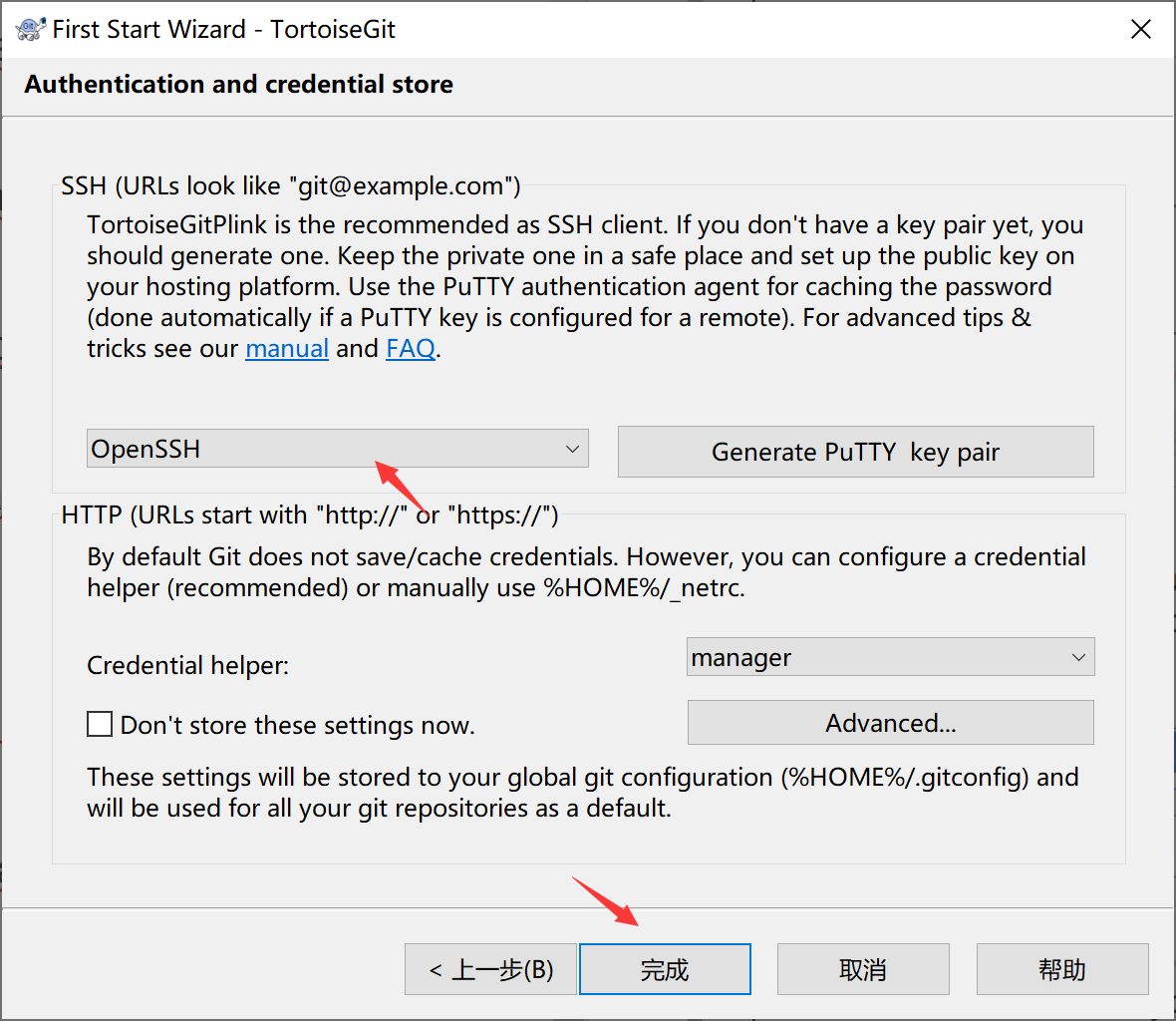
Task: Click the SSH group label text
Action: click(x=291, y=185)
